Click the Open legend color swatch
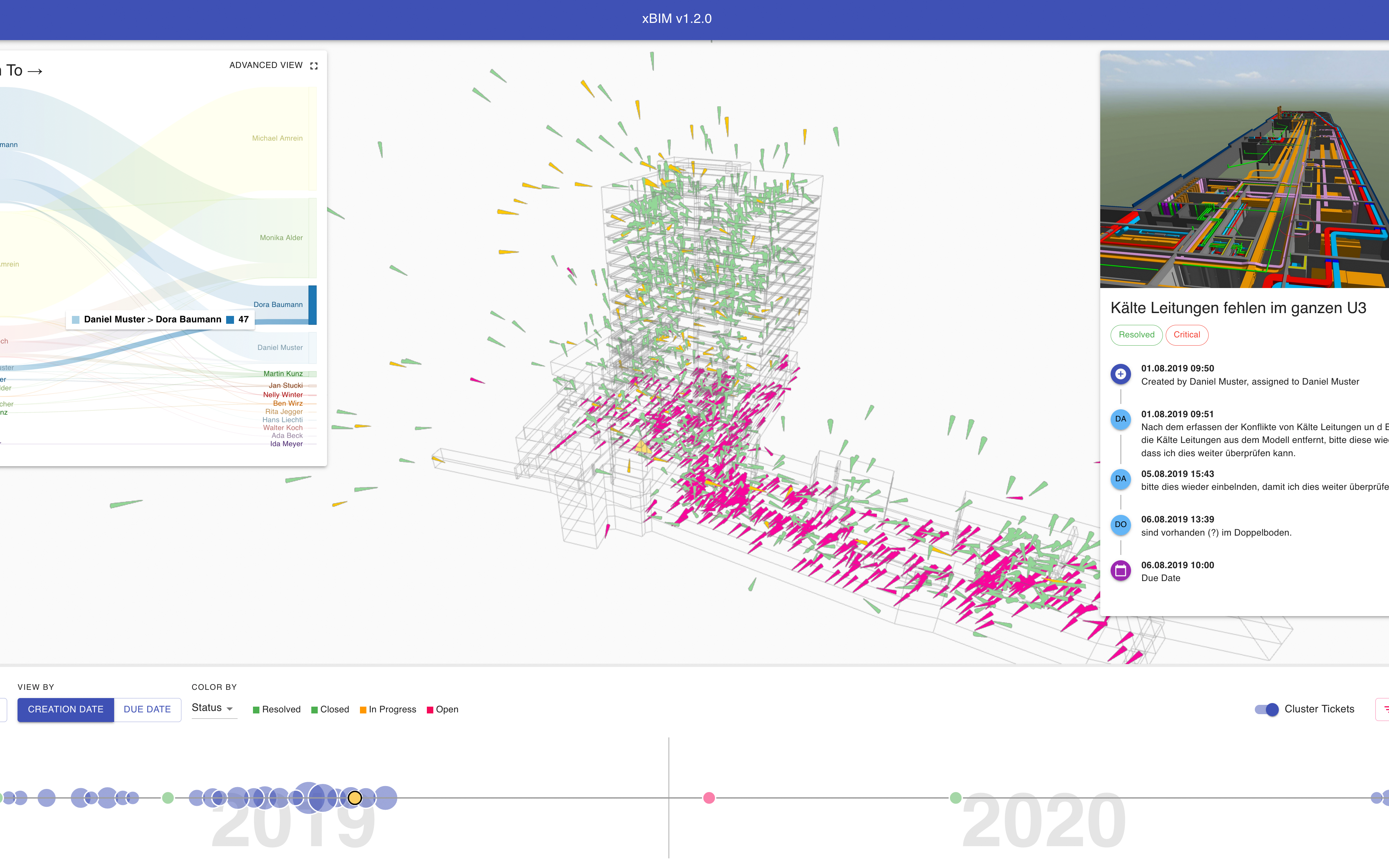Screen dimensions: 1389x868 430,710
